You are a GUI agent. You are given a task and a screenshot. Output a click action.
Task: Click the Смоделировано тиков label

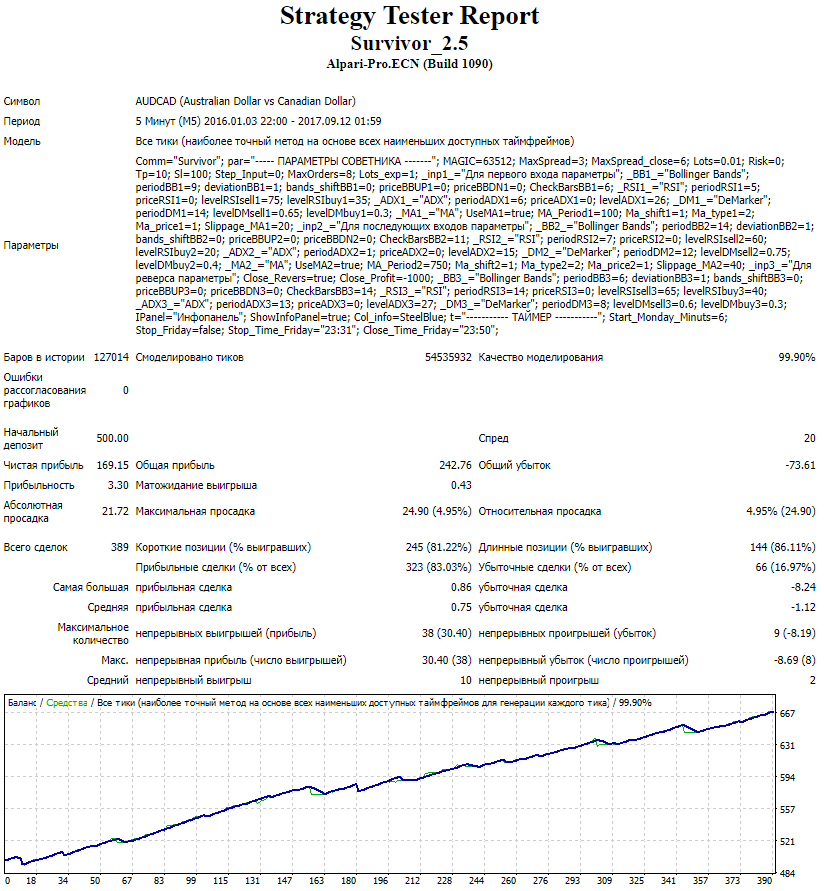[189, 357]
